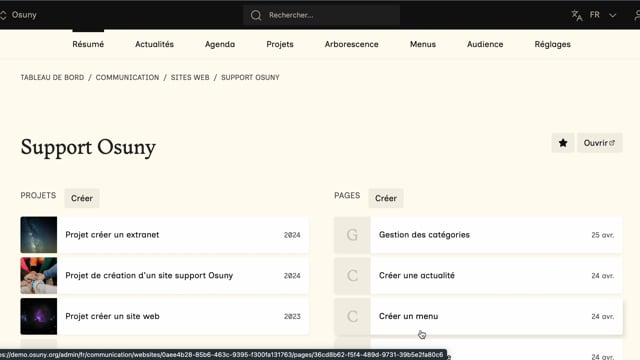The height and width of the screenshot is (360, 640).
Task: Click the 2023 year of Projet créer un site web
Action: pyautogui.click(x=292, y=317)
